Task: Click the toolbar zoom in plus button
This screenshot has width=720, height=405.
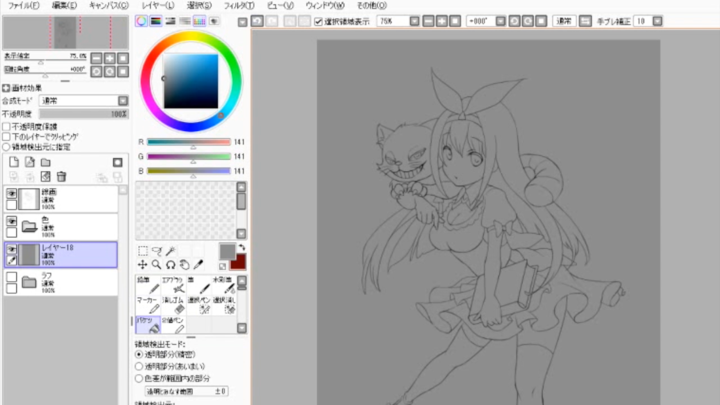Action: 441,21
